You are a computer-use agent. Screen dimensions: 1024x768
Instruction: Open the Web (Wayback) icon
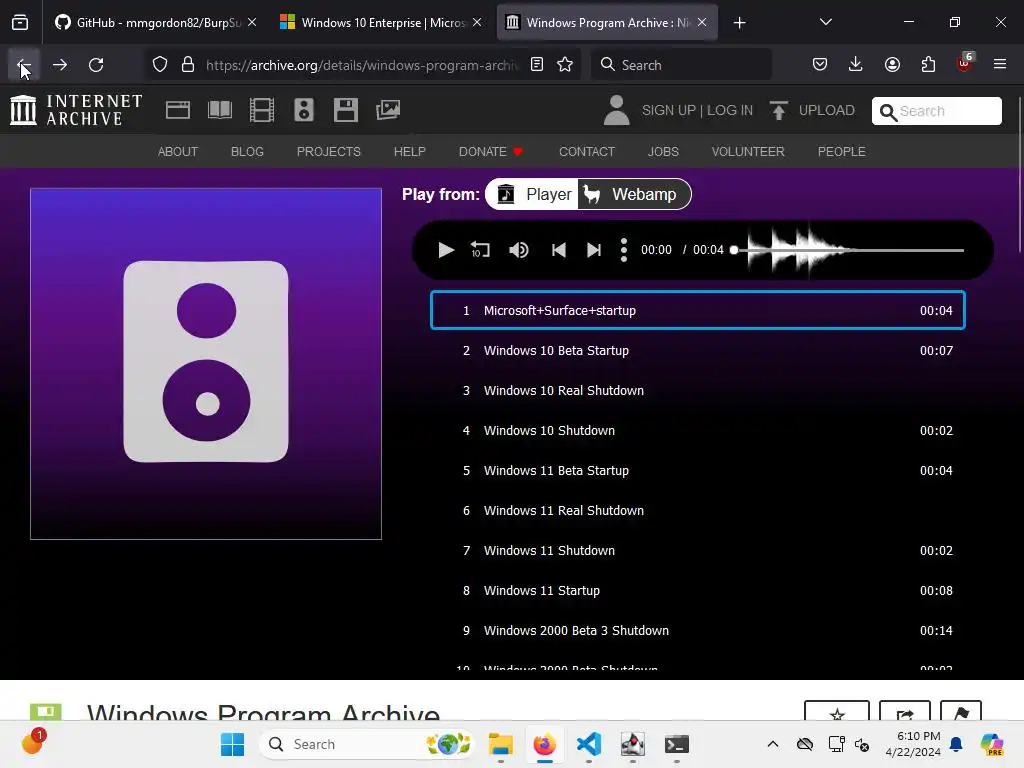[178, 110]
